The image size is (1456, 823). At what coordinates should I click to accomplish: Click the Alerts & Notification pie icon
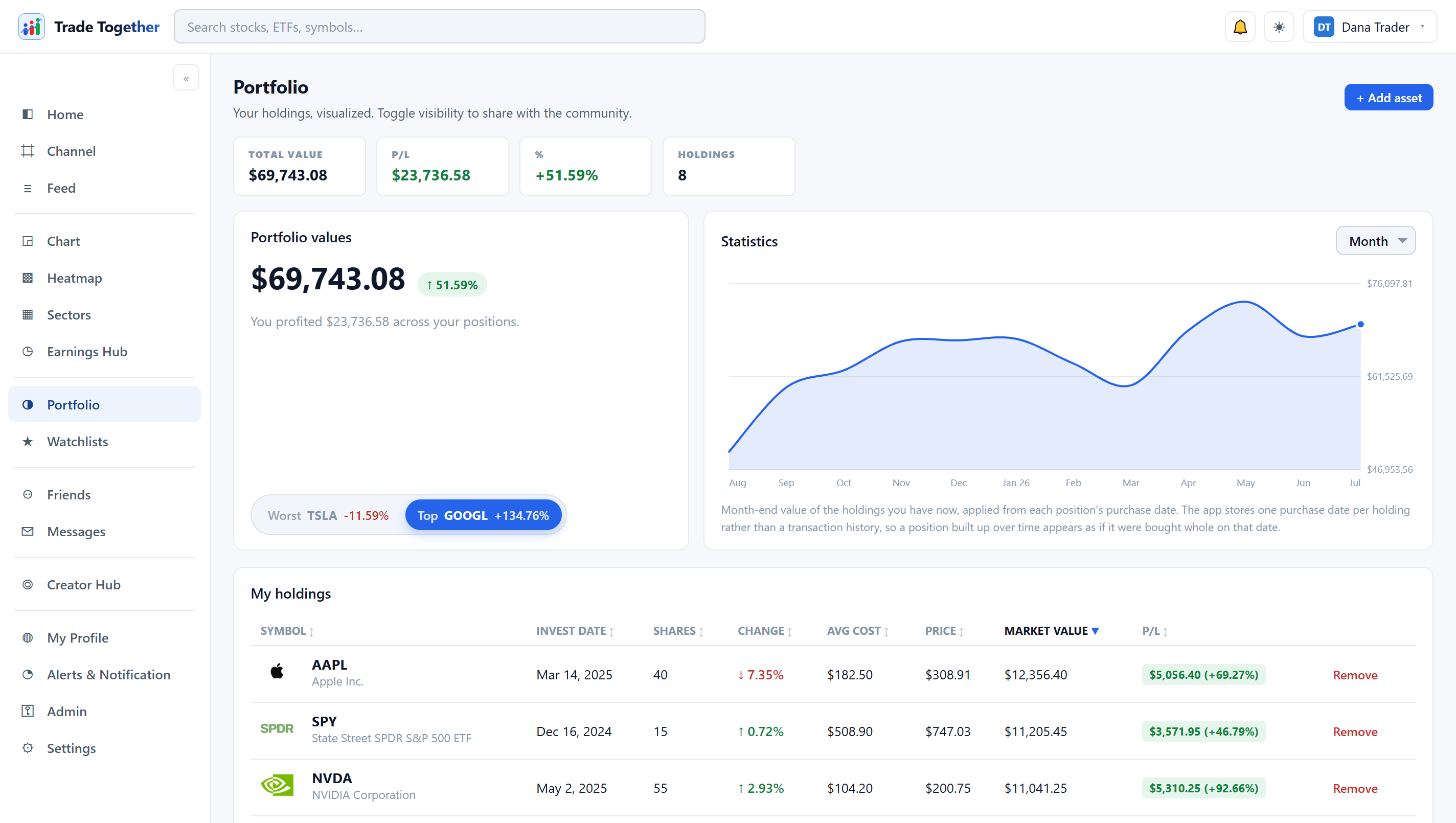[x=28, y=674]
